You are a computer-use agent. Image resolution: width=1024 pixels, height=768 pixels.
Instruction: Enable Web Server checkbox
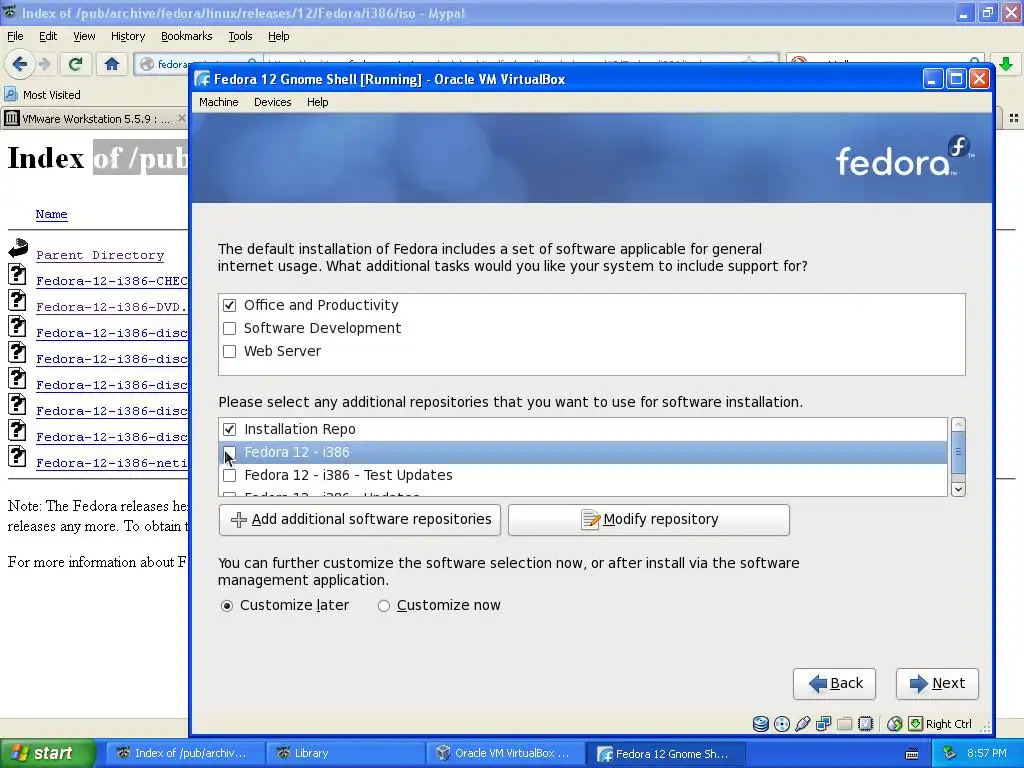pyautogui.click(x=229, y=351)
